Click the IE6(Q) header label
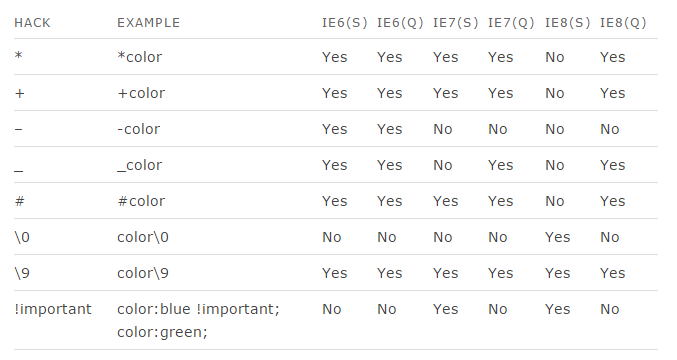The height and width of the screenshot is (360, 677). point(400,23)
